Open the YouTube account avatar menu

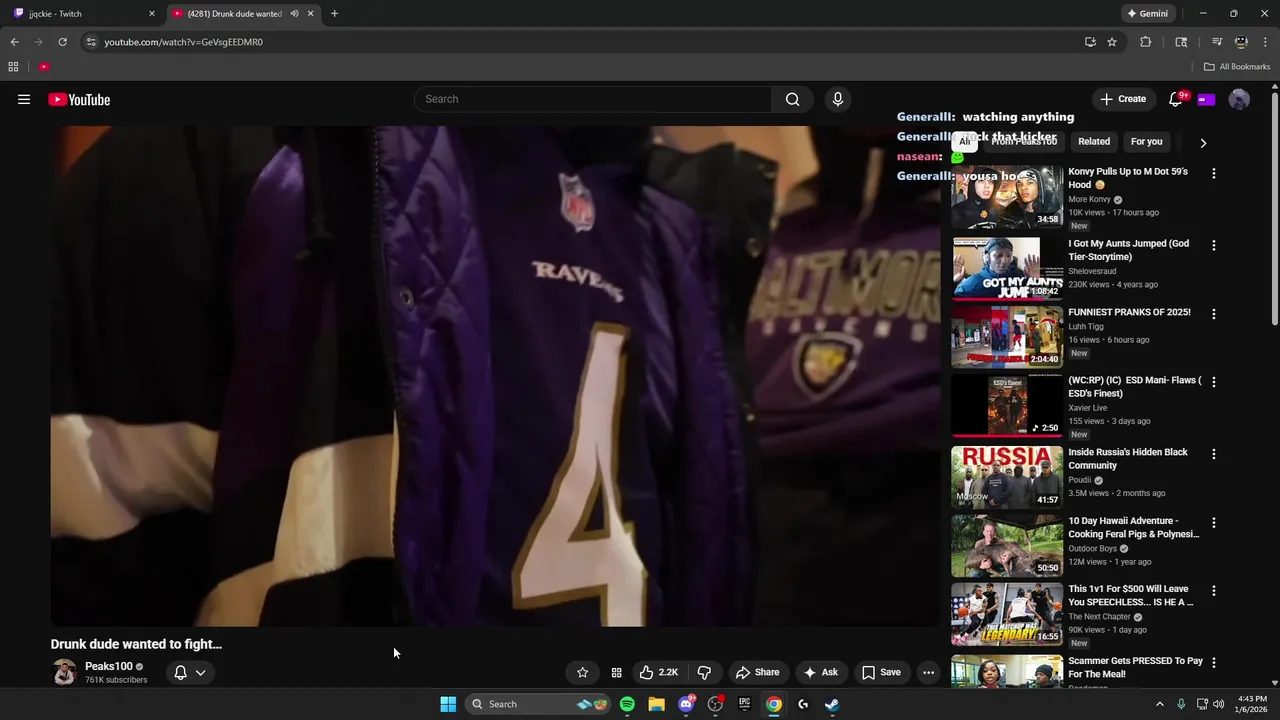point(1239,99)
